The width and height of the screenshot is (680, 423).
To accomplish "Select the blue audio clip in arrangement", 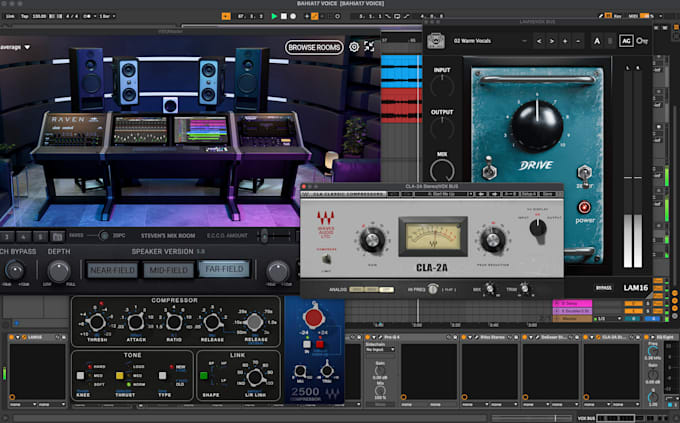I will pyautogui.click(x=401, y=71).
